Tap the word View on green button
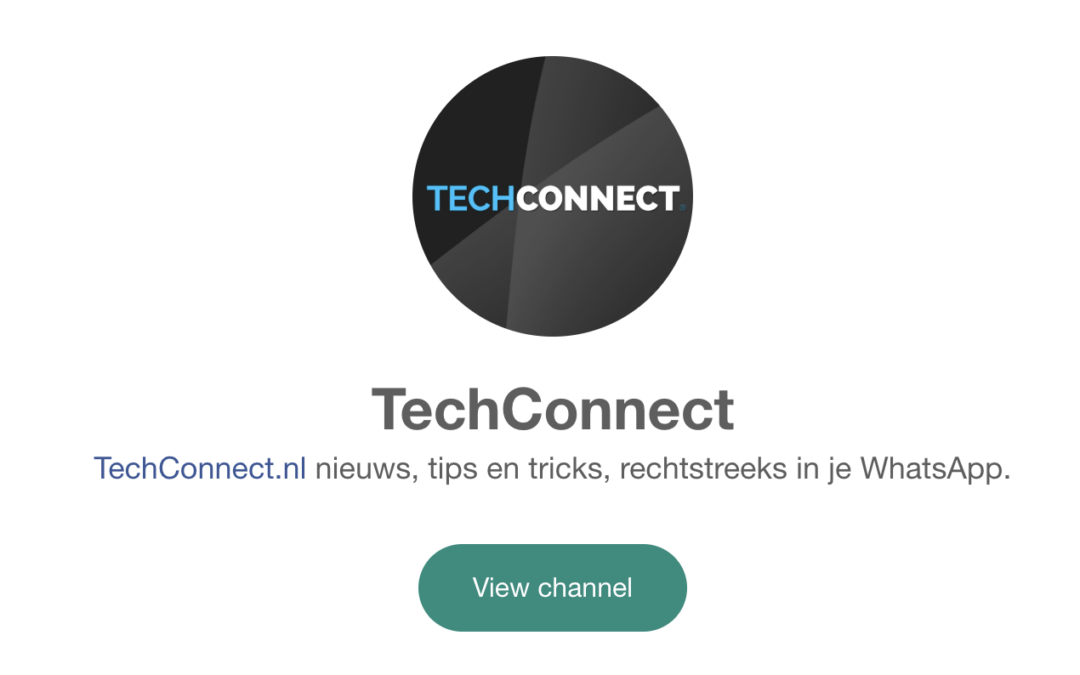This screenshot has width=1080, height=675. point(501,588)
